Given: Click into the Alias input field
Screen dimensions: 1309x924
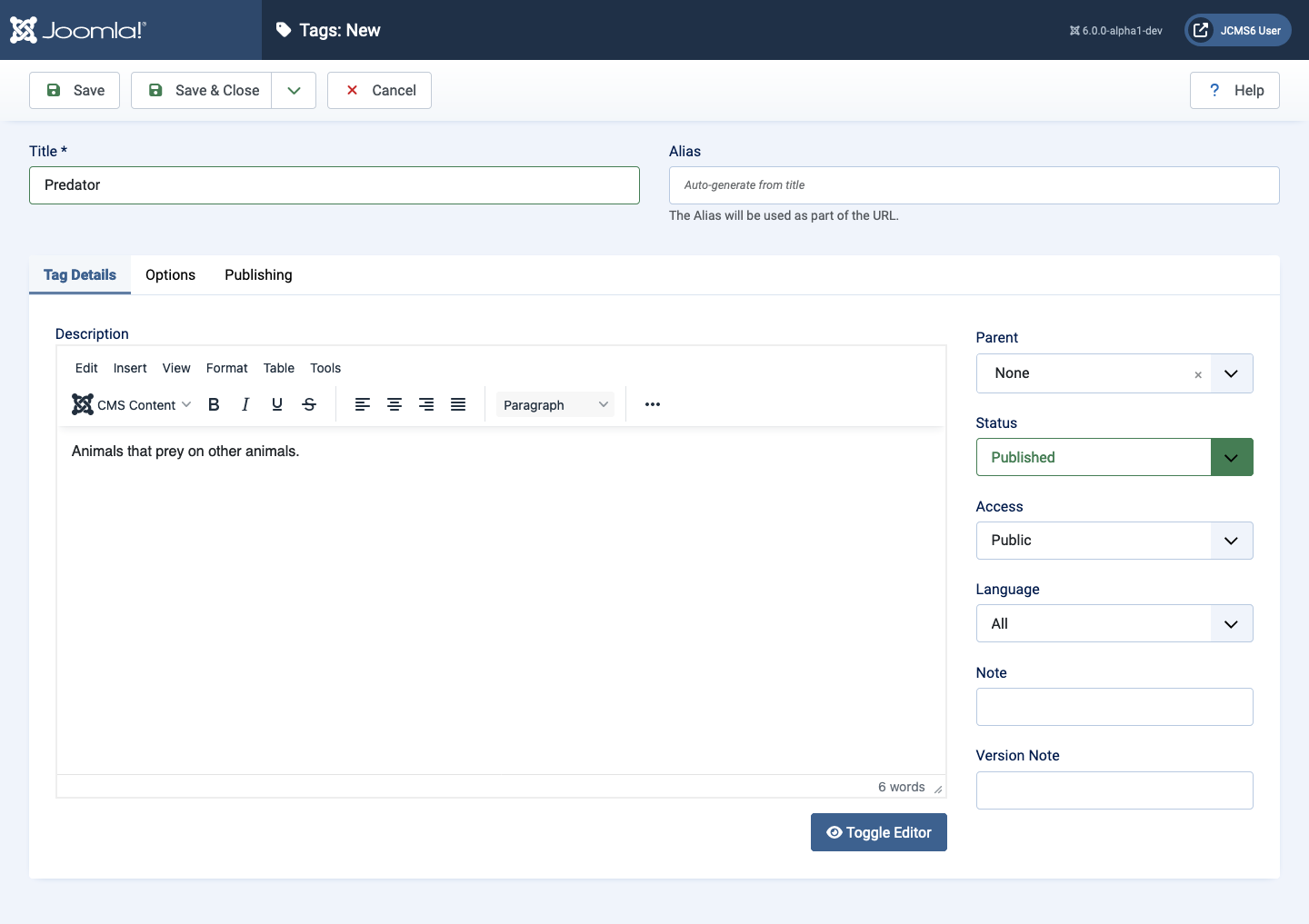Looking at the screenshot, I should coord(974,185).
